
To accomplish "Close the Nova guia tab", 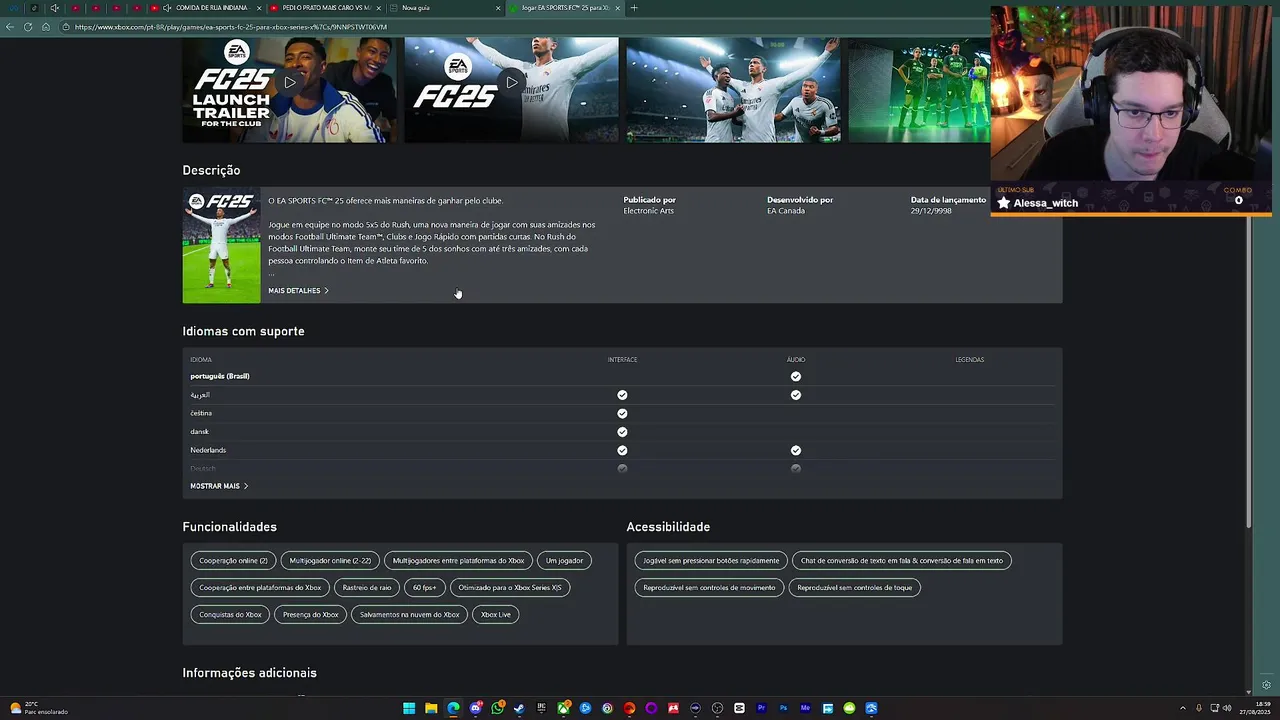I will [498, 8].
